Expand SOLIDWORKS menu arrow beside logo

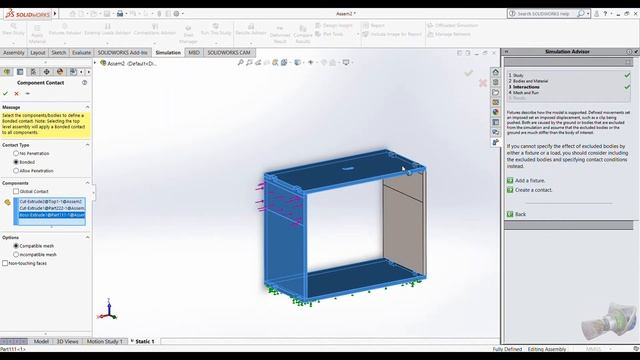click(55, 13)
